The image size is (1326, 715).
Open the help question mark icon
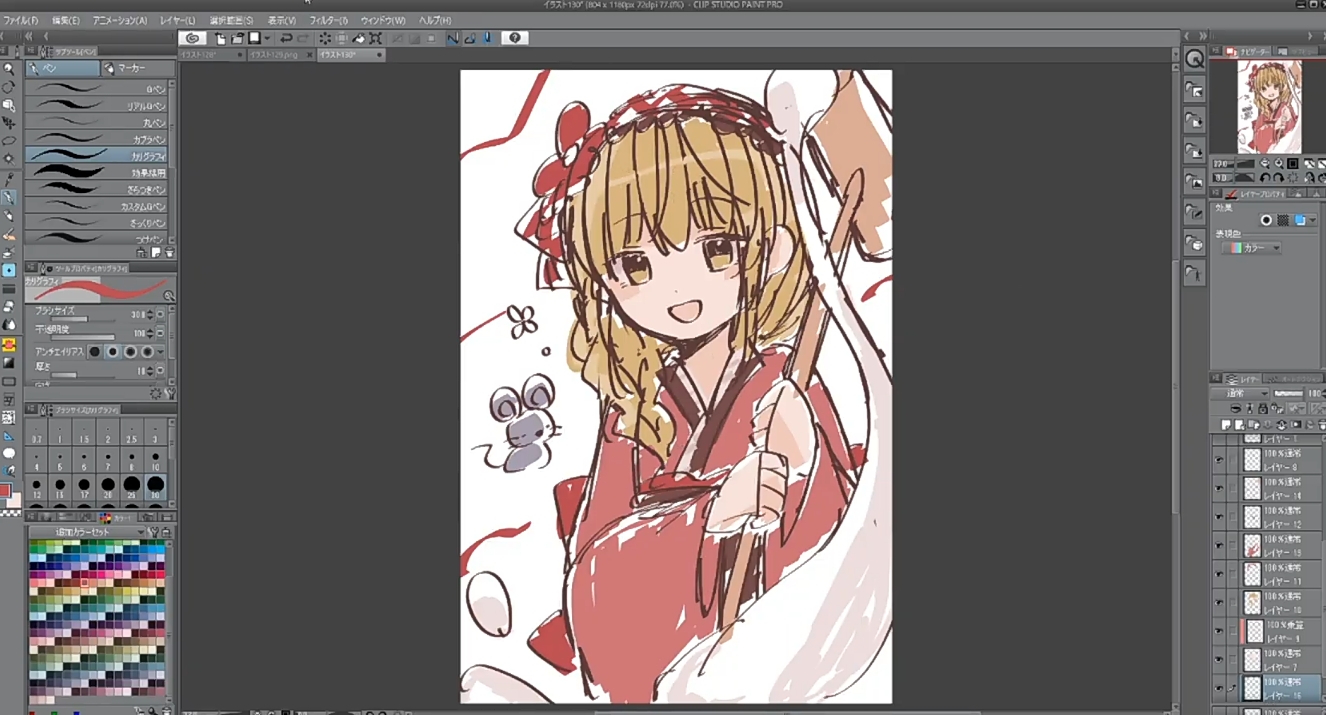(x=515, y=38)
